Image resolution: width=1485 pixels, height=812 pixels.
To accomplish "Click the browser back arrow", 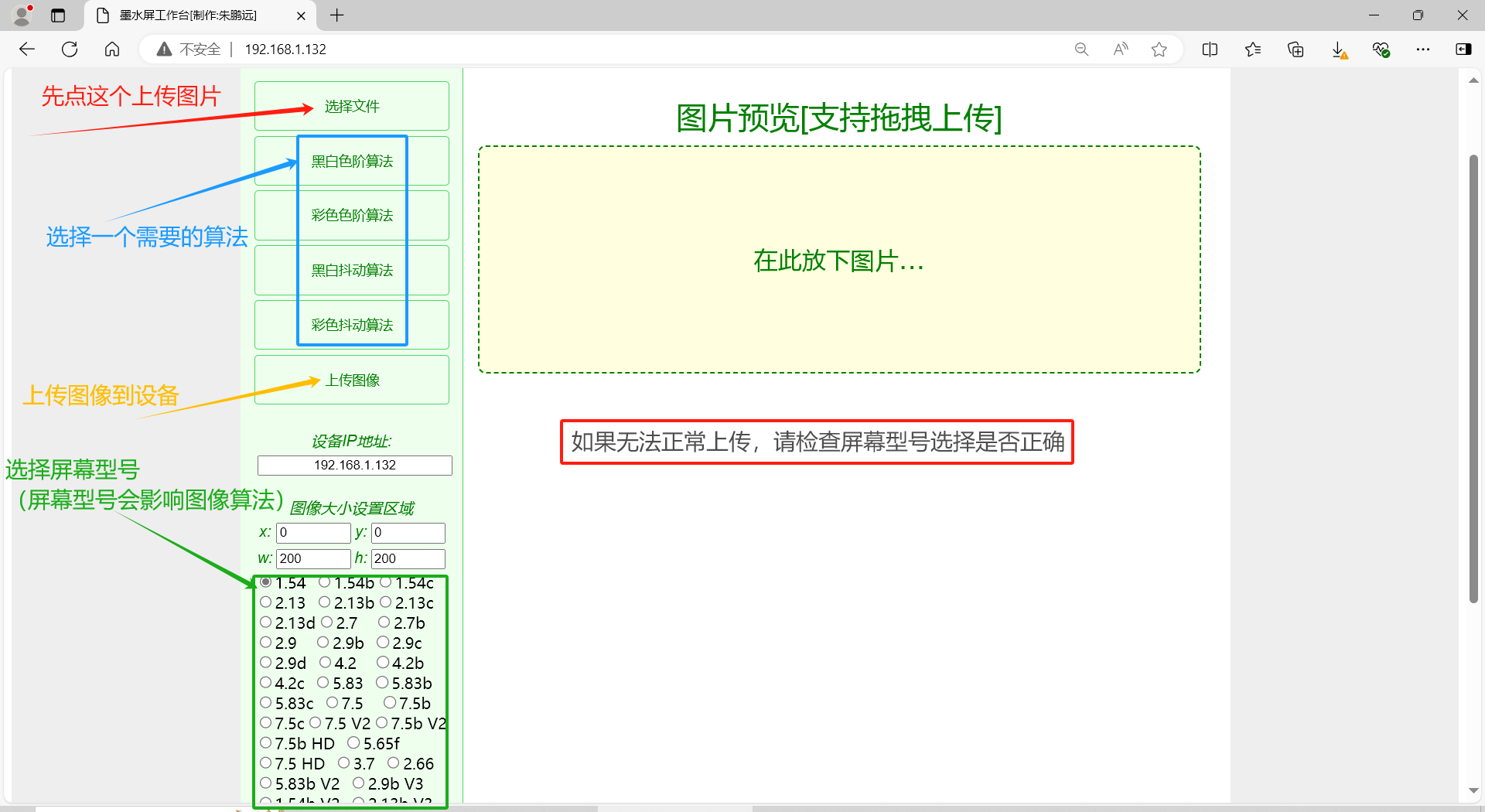I will [x=27, y=49].
